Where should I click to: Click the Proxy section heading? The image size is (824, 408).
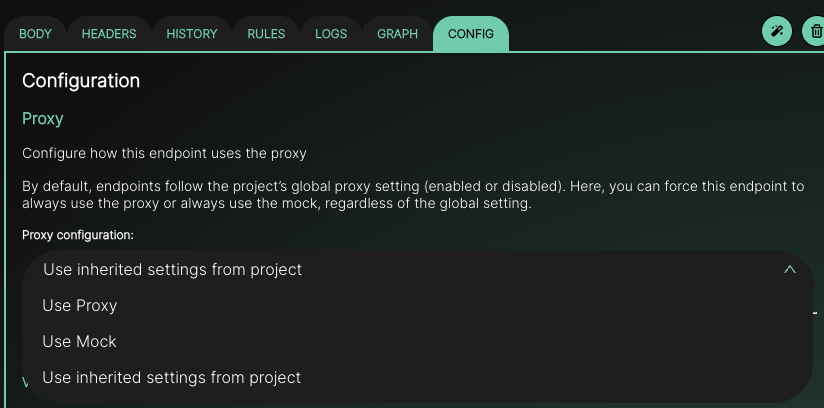point(43,118)
